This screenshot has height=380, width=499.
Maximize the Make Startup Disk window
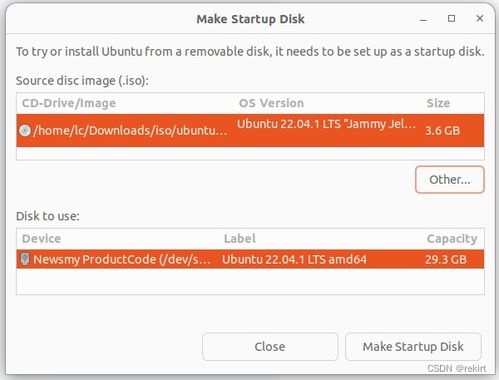451,19
